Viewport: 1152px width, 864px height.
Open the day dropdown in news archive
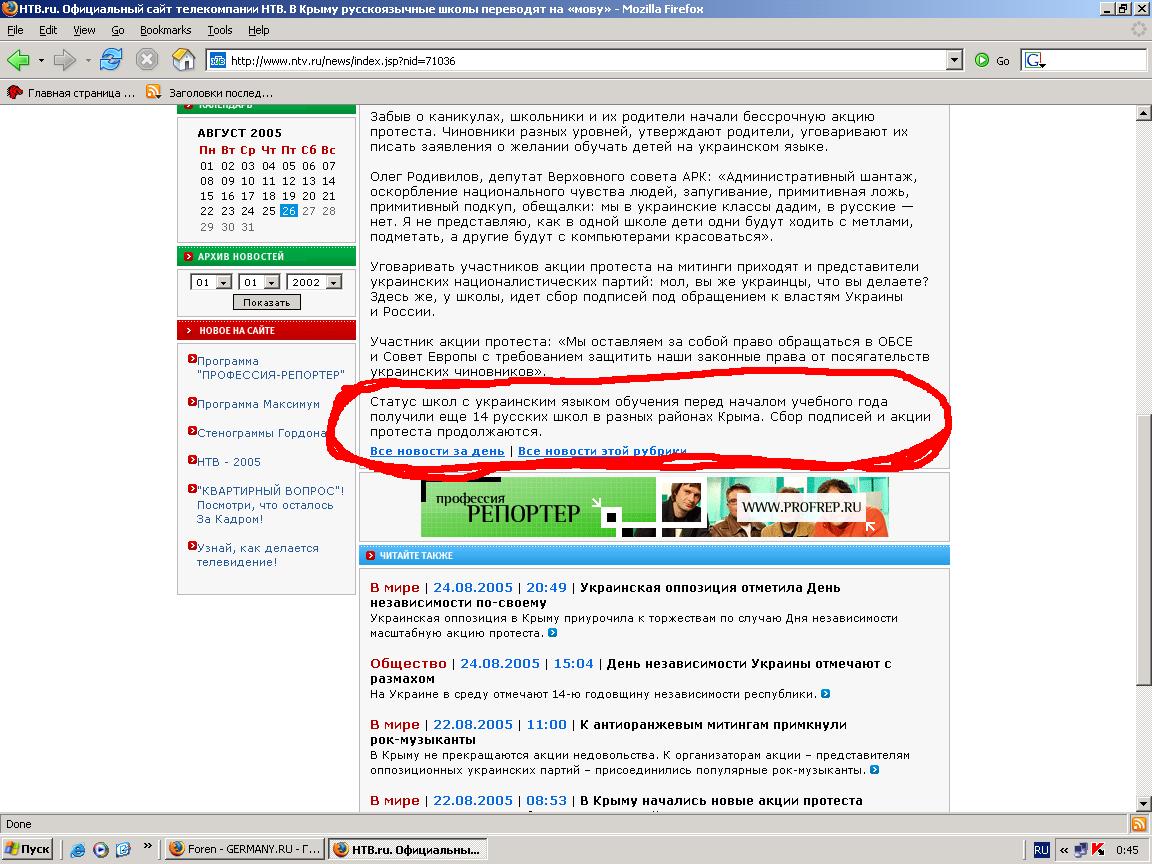pyautogui.click(x=223, y=283)
